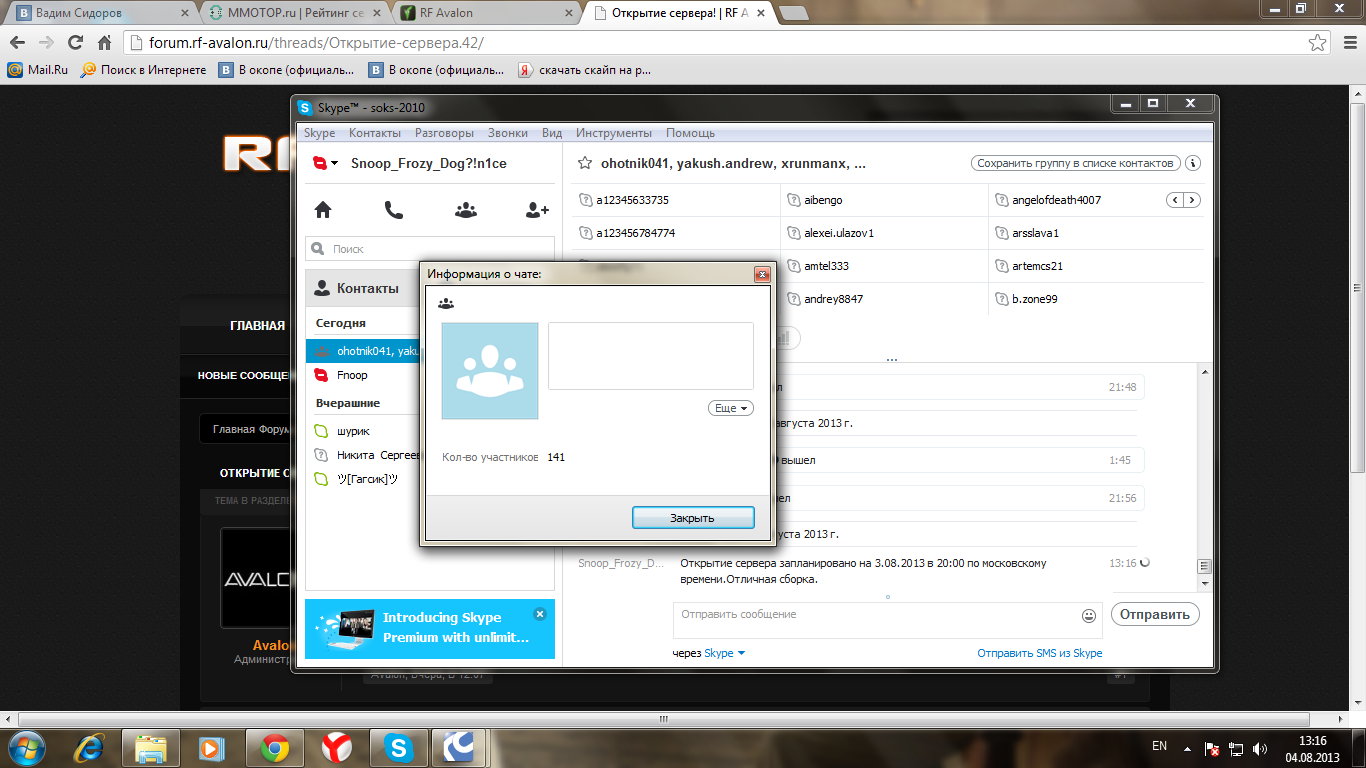Click the group avatar picture in dialog
The image size is (1366, 768).
click(x=490, y=371)
